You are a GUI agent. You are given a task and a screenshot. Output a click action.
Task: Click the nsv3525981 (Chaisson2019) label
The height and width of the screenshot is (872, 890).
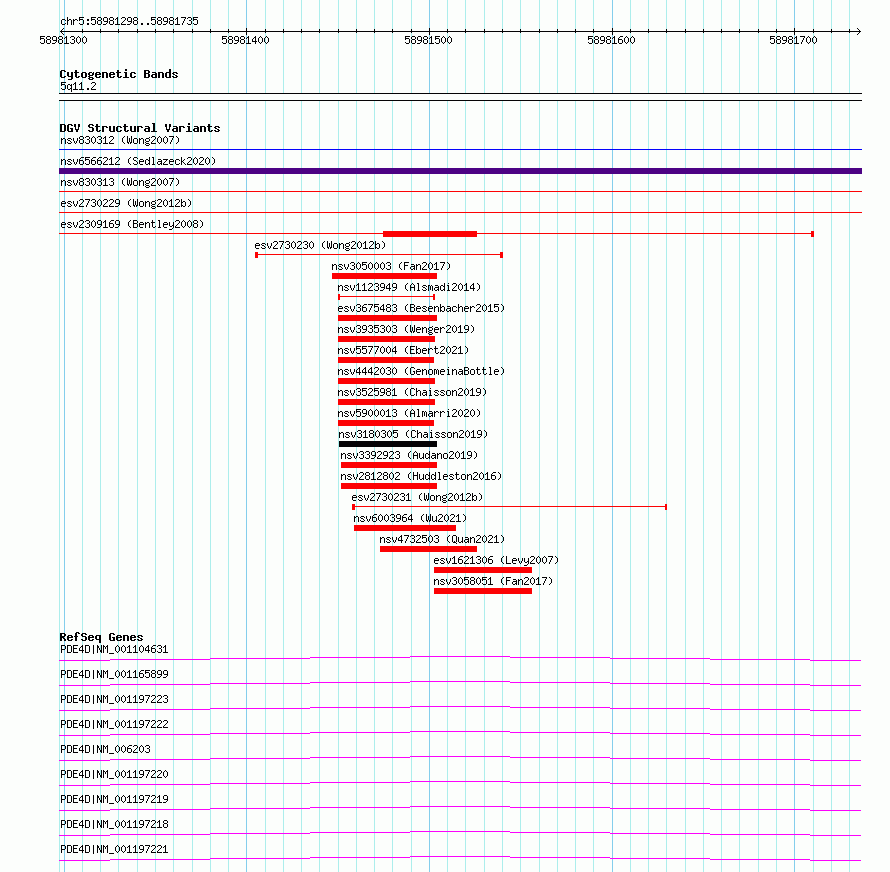412,392
